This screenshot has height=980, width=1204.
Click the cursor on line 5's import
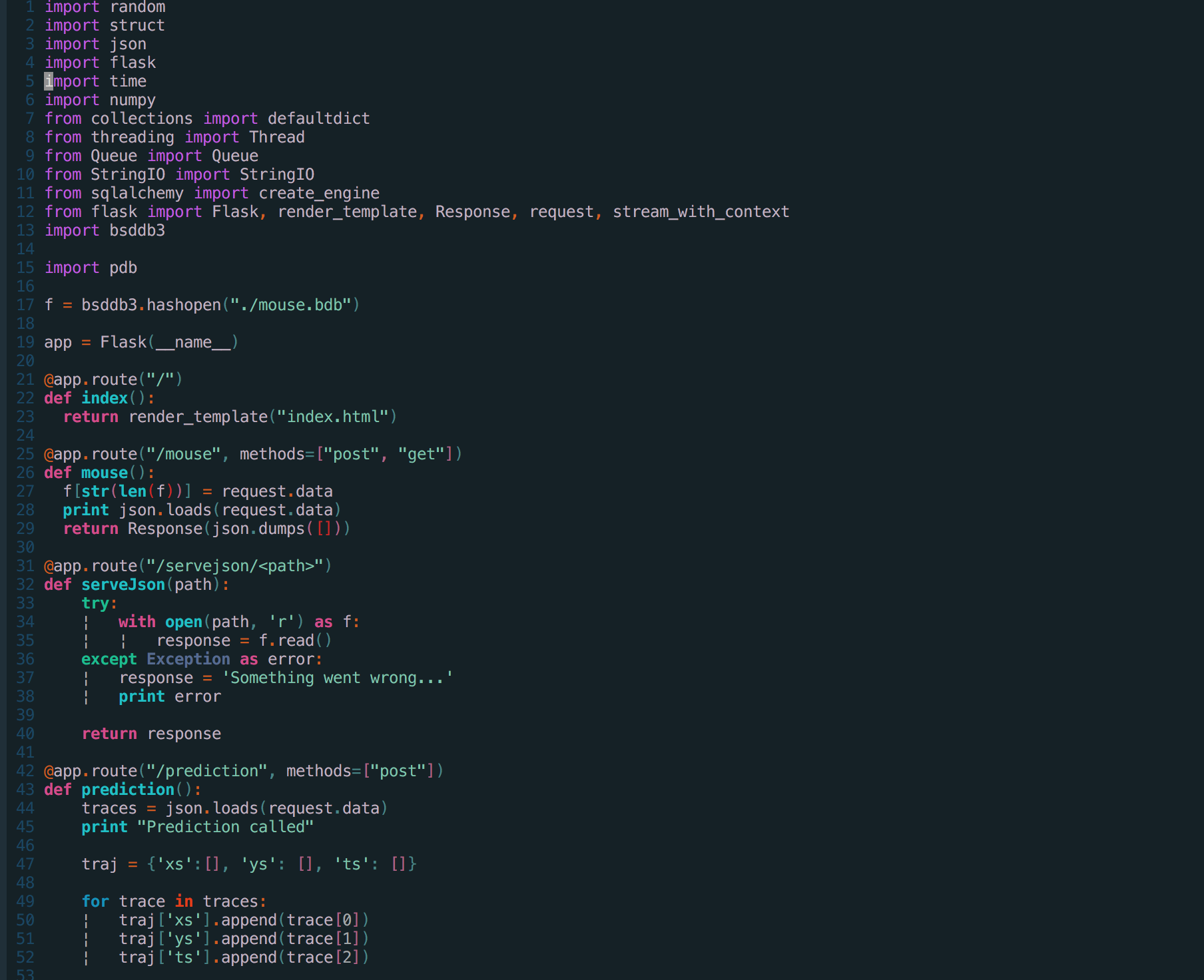click(49, 81)
